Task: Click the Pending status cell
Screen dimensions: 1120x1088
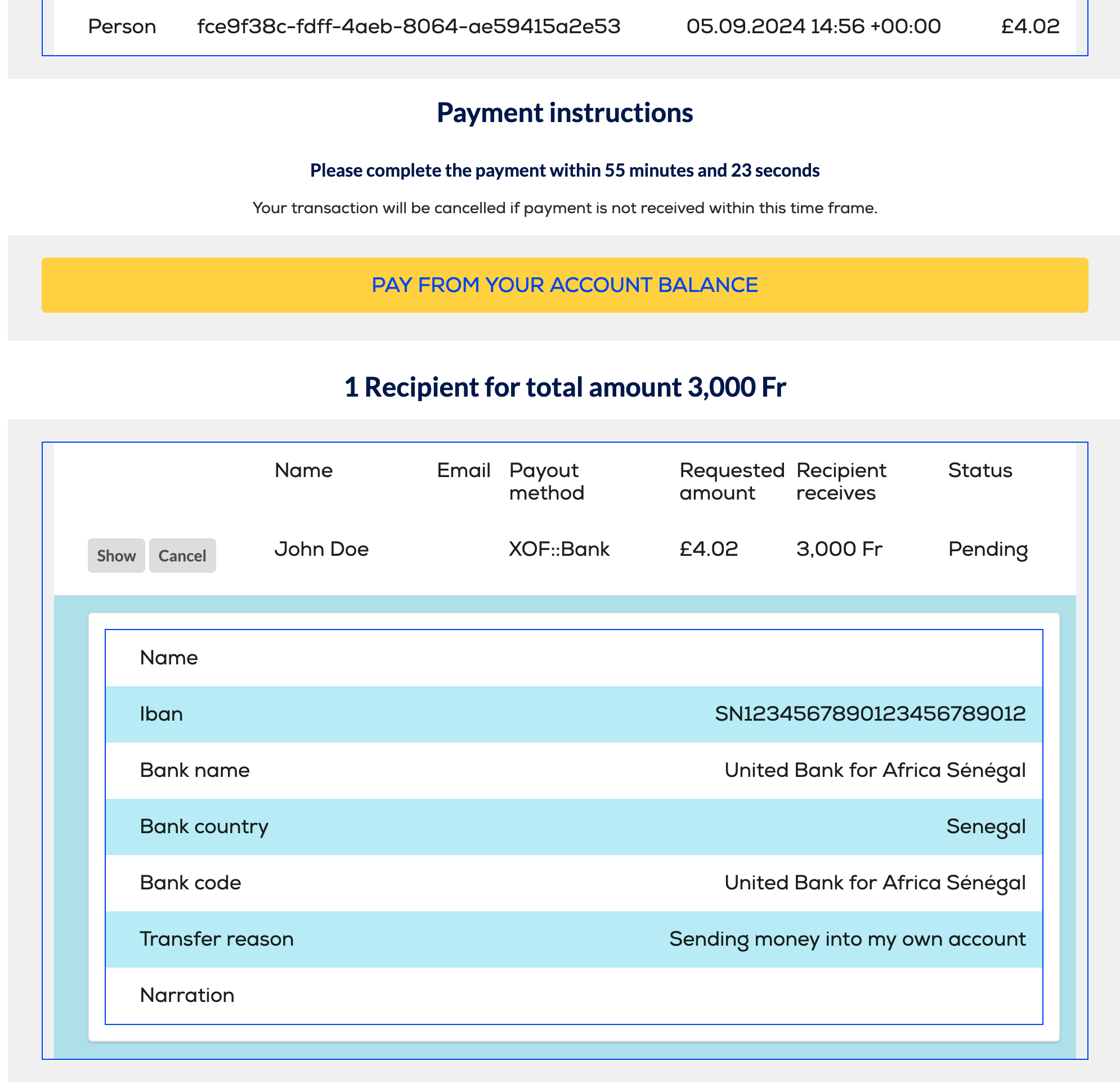Action: point(987,550)
